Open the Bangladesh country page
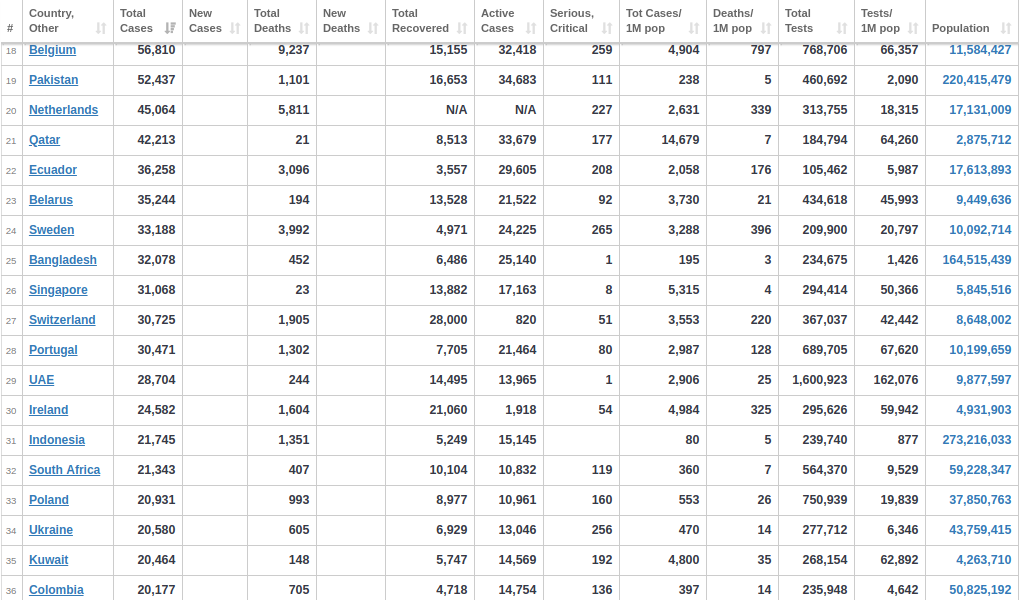Viewport: 1019px width, 600px height. click(x=62, y=259)
